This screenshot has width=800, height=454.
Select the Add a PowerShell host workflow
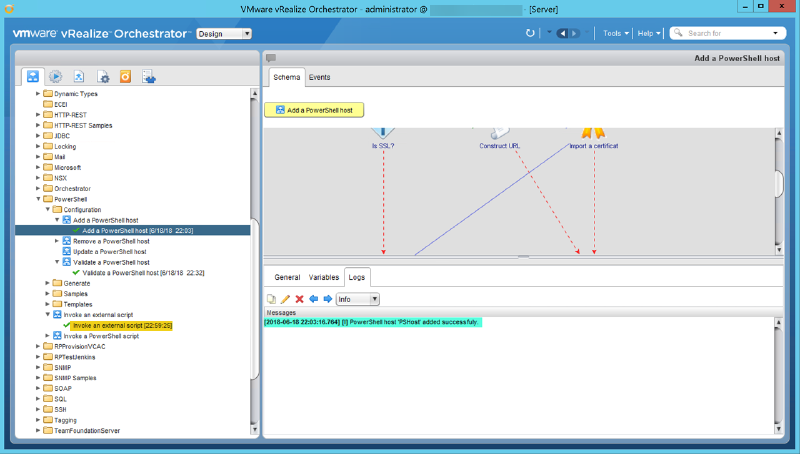[105, 220]
